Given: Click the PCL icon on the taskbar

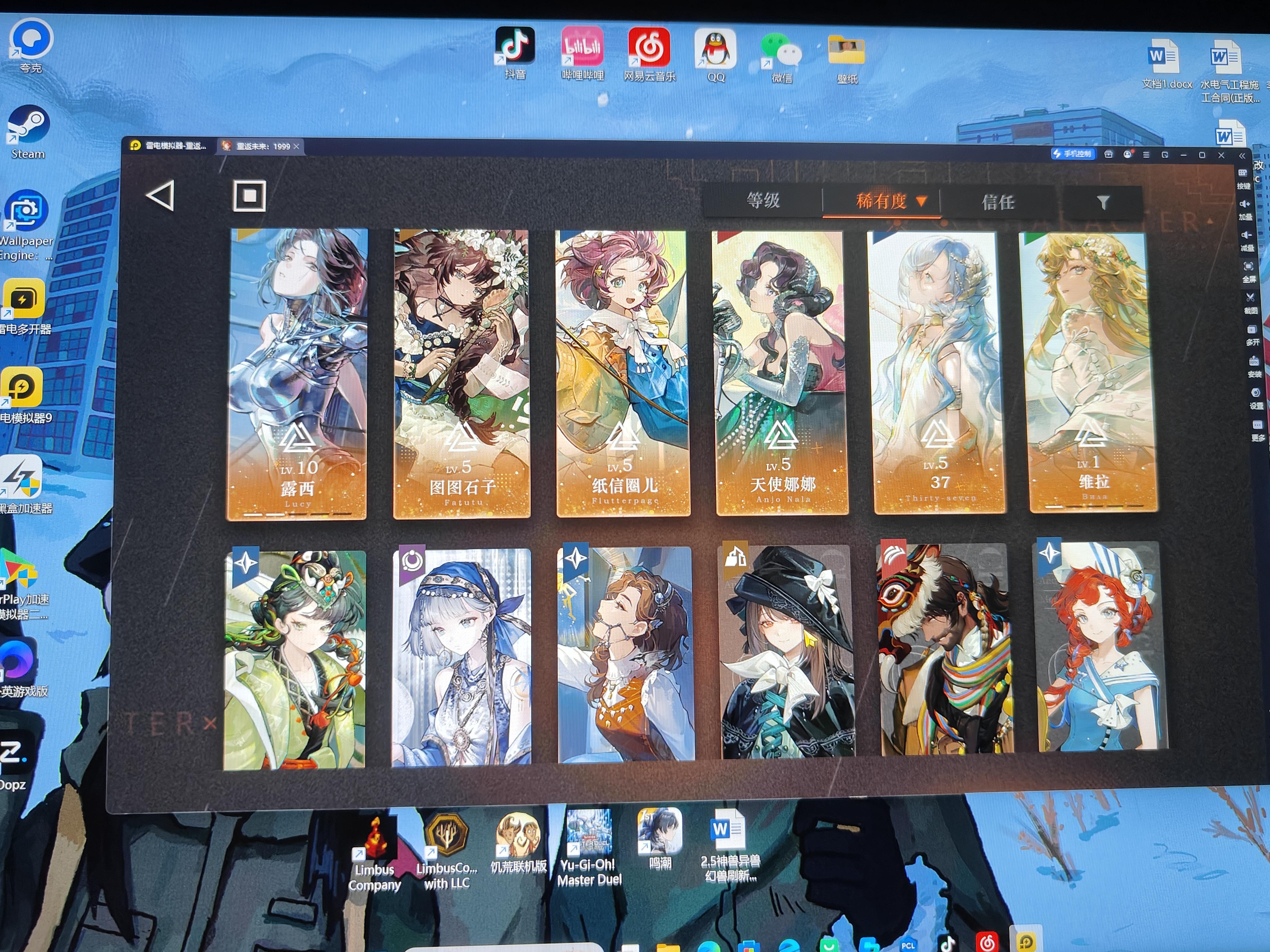Looking at the screenshot, I should point(908,945).
